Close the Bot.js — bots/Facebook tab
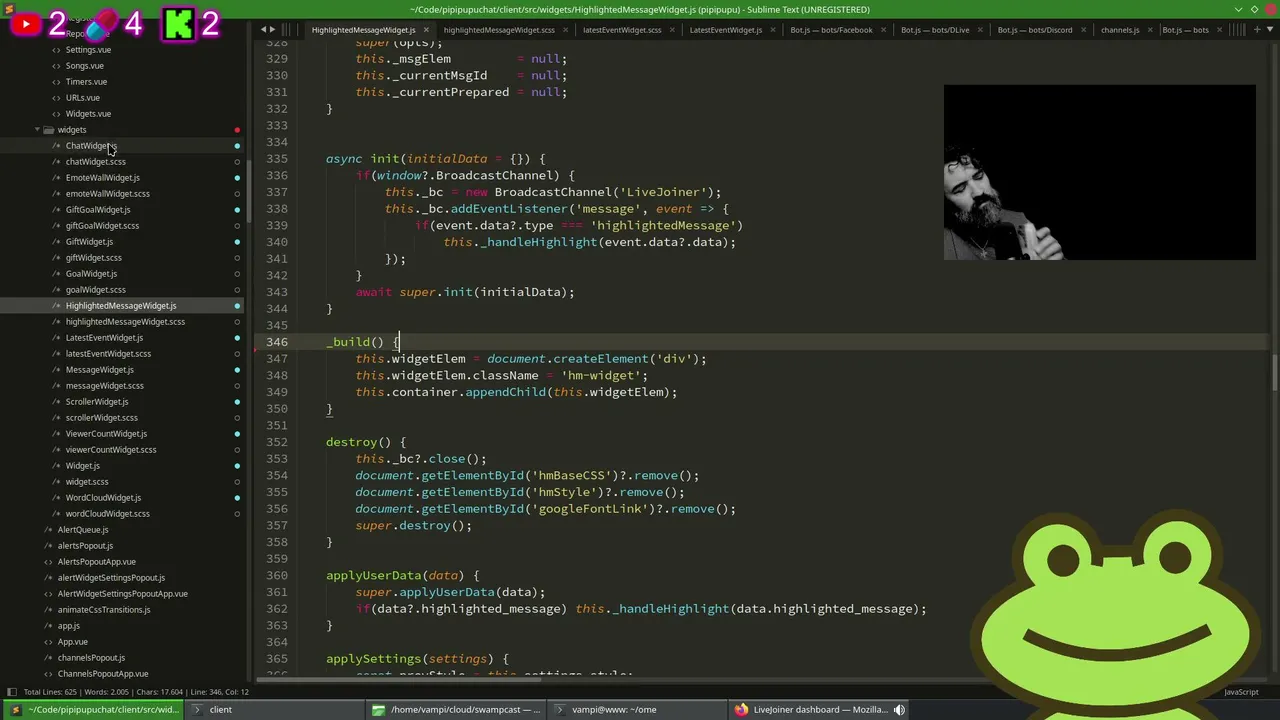 click(x=883, y=30)
